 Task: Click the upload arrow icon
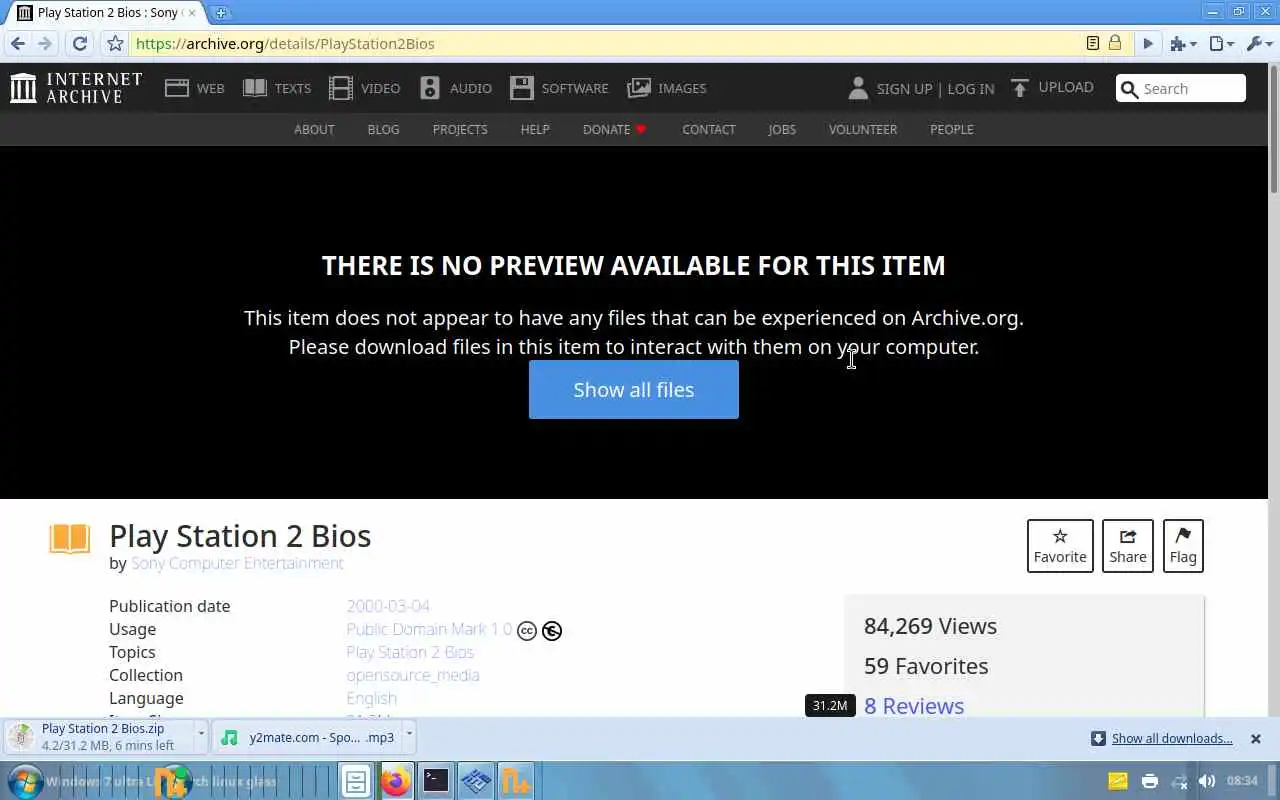point(1019,88)
